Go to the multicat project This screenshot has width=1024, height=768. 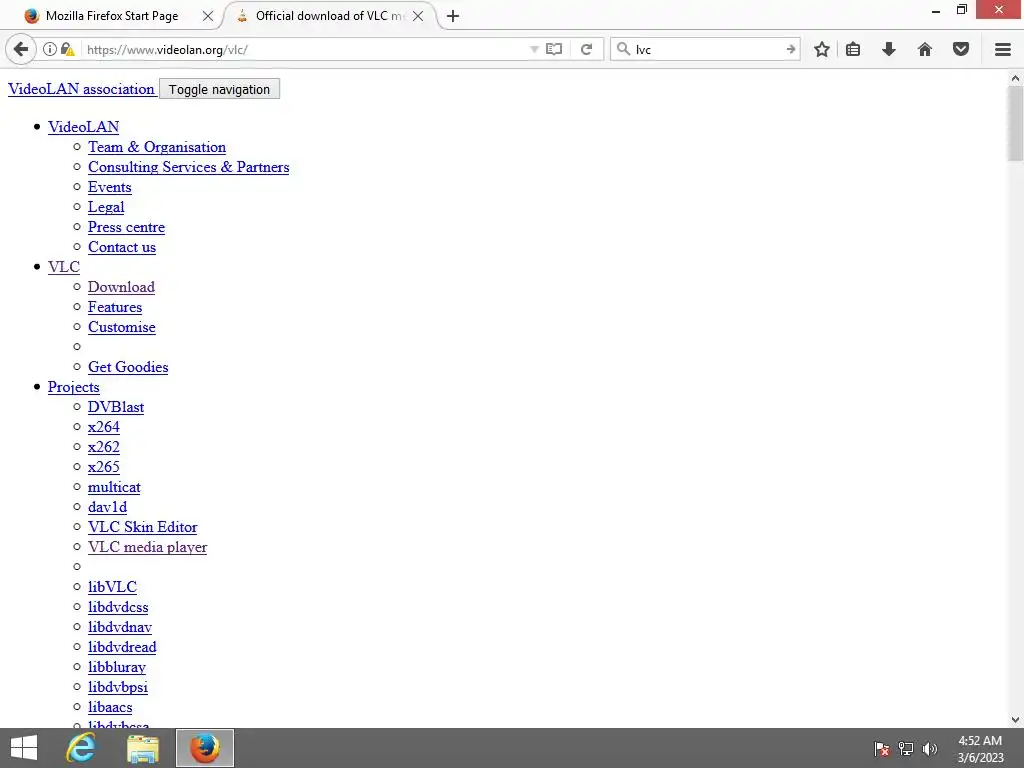[114, 487]
